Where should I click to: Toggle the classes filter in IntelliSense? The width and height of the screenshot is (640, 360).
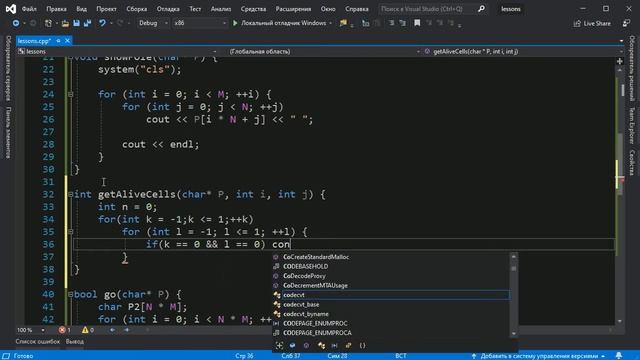[321, 345]
